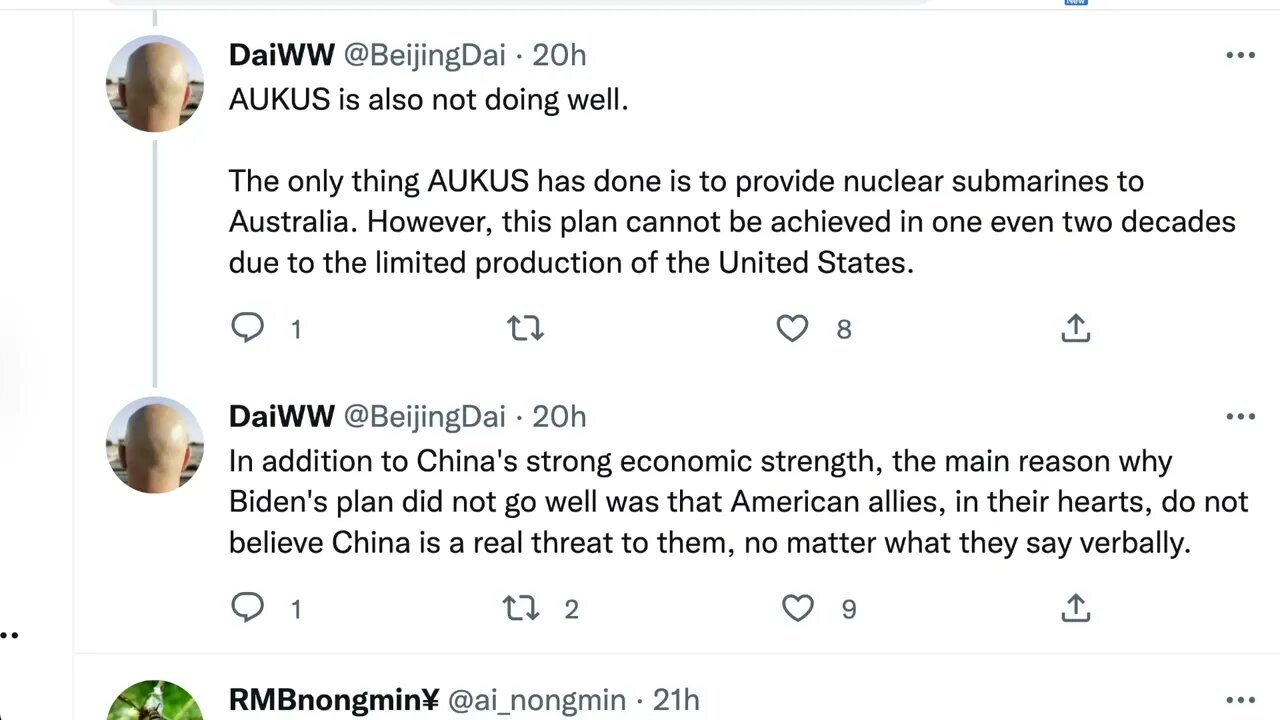
Task: Like the tweet about American allies
Action: (x=797, y=608)
